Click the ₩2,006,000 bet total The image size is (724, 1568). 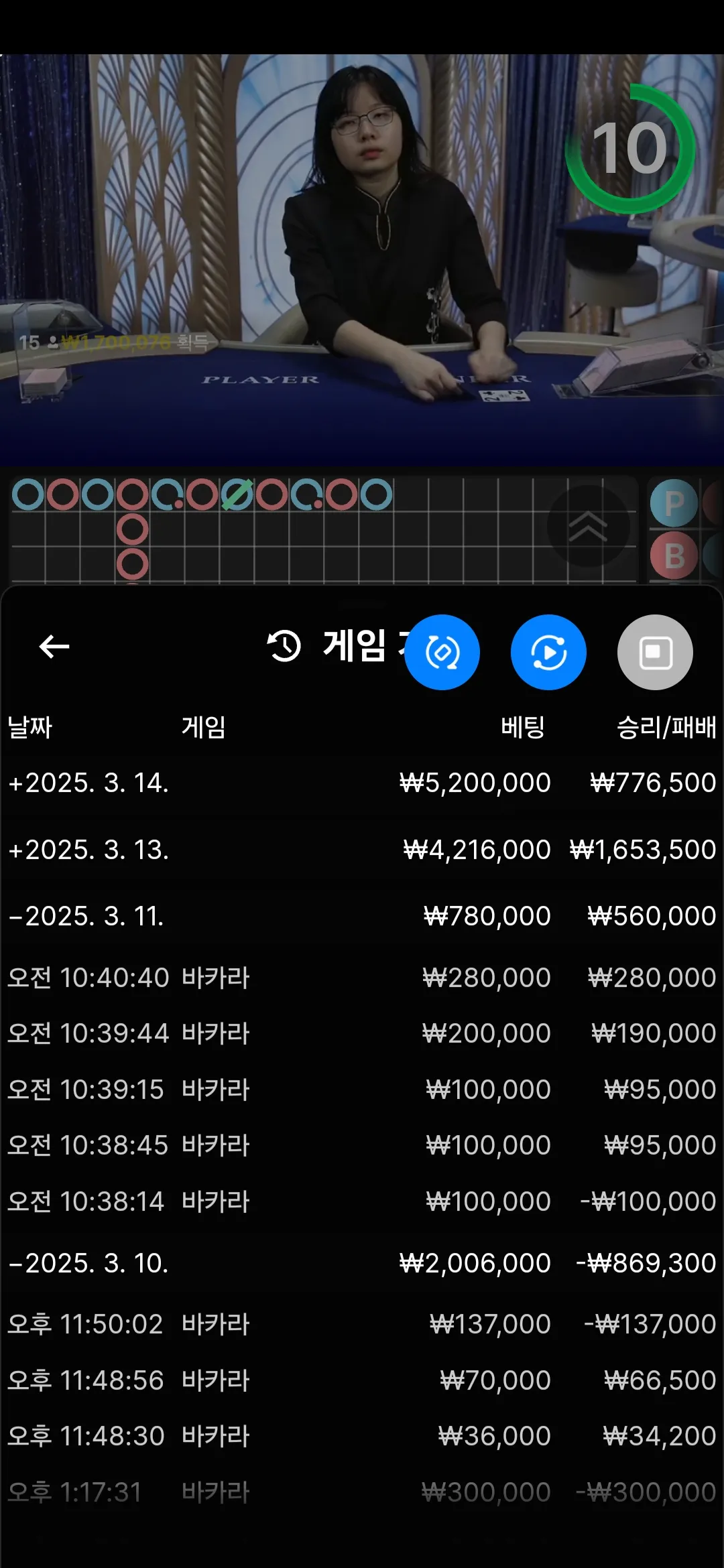[x=475, y=1263]
